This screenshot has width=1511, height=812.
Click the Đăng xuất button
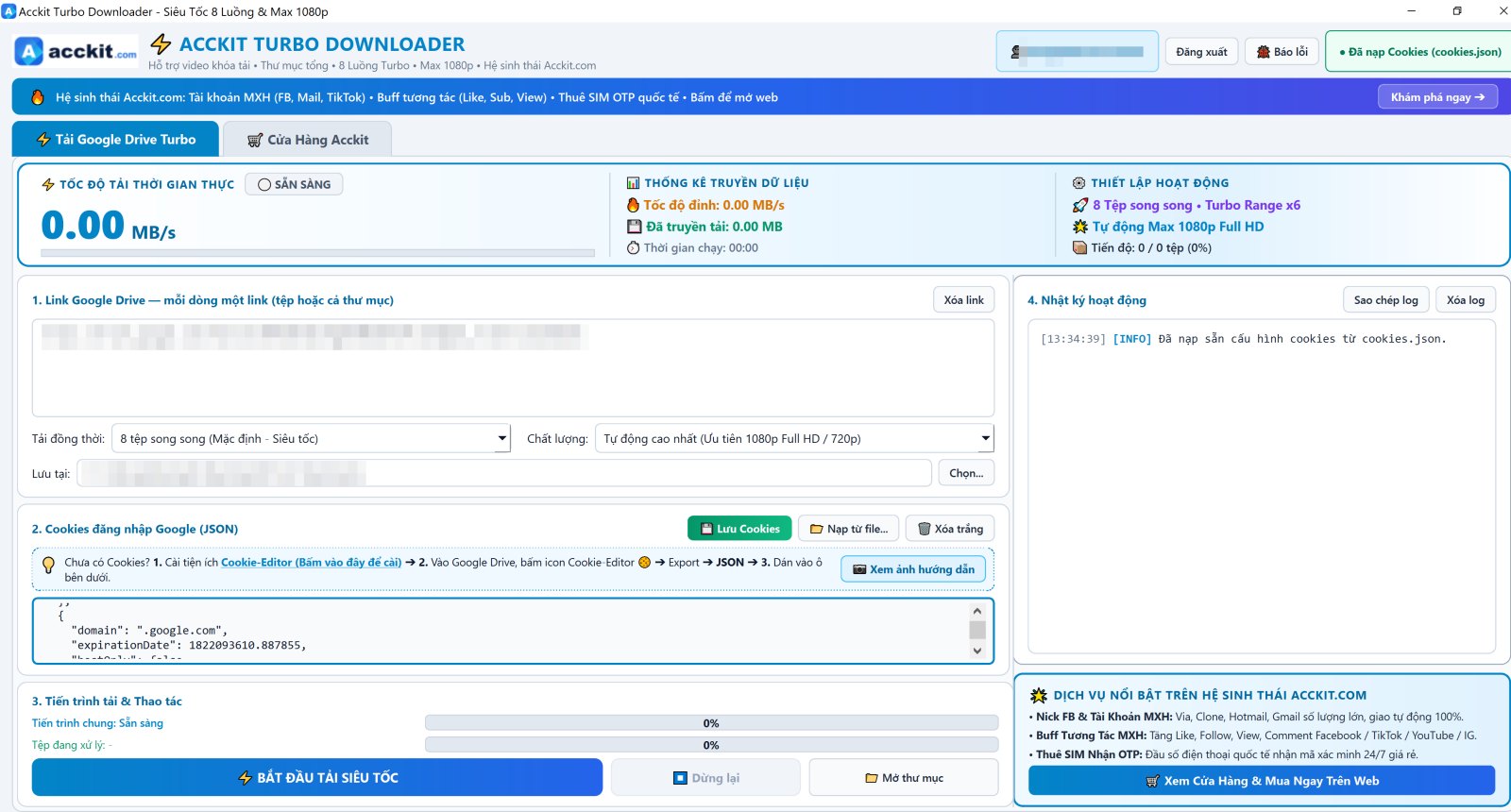pyautogui.click(x=1202, y=52)
